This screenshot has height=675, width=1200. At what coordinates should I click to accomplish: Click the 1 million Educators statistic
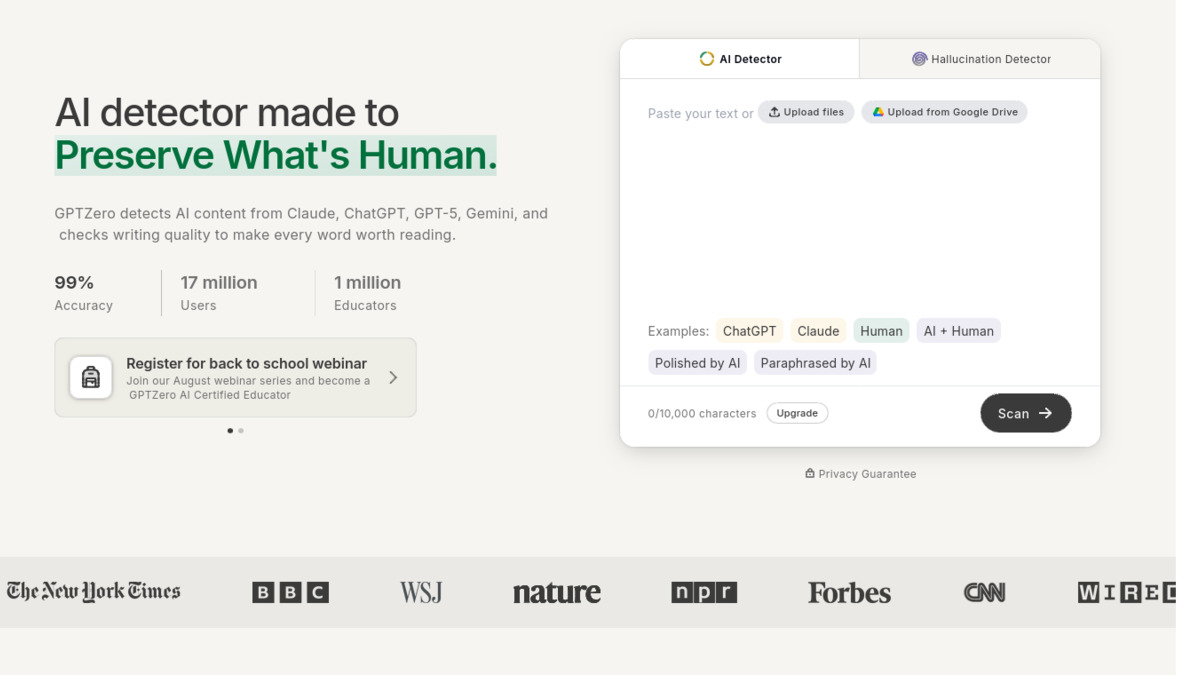pyautogui.click(x=367, y=293)
